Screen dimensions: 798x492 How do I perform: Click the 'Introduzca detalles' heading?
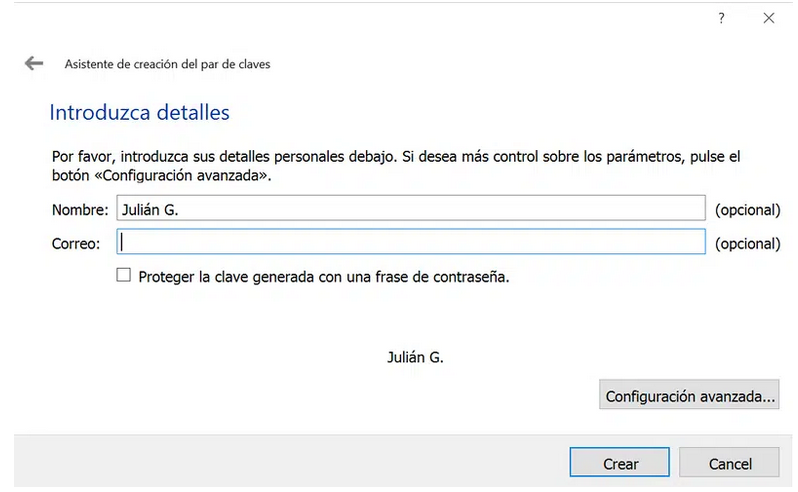click(140, 112)
